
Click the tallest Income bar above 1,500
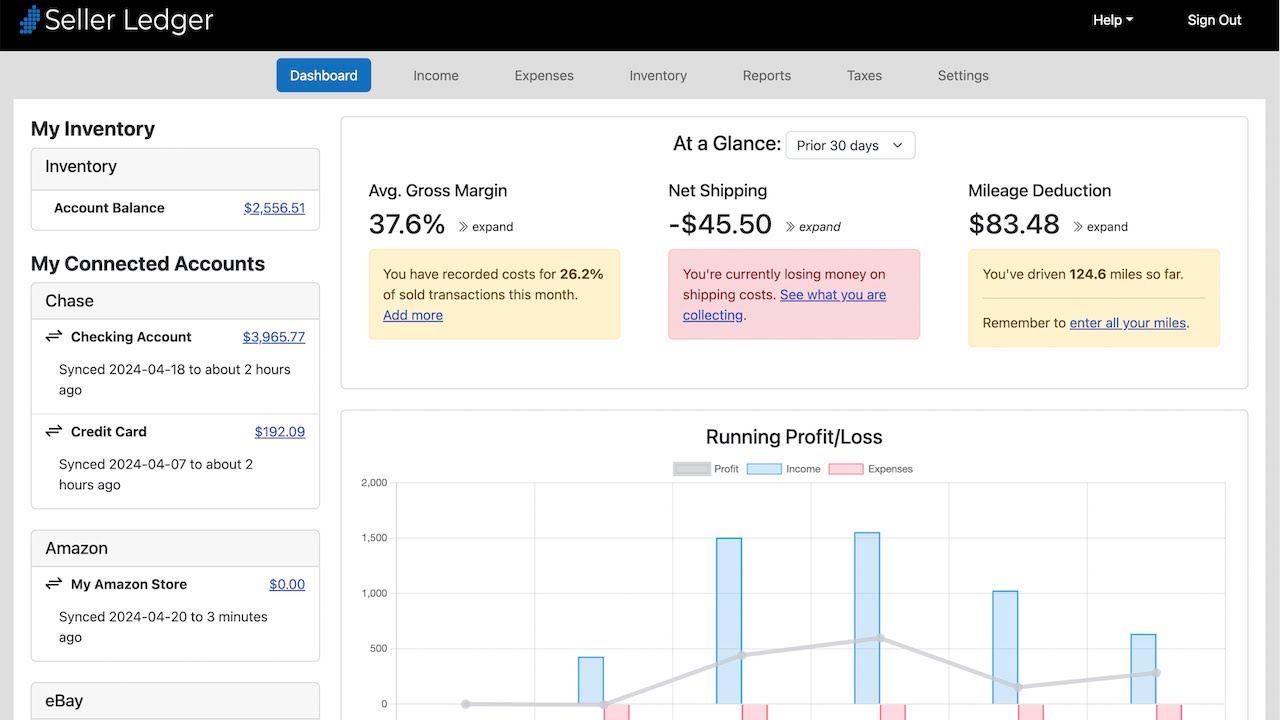click(867, 618)
